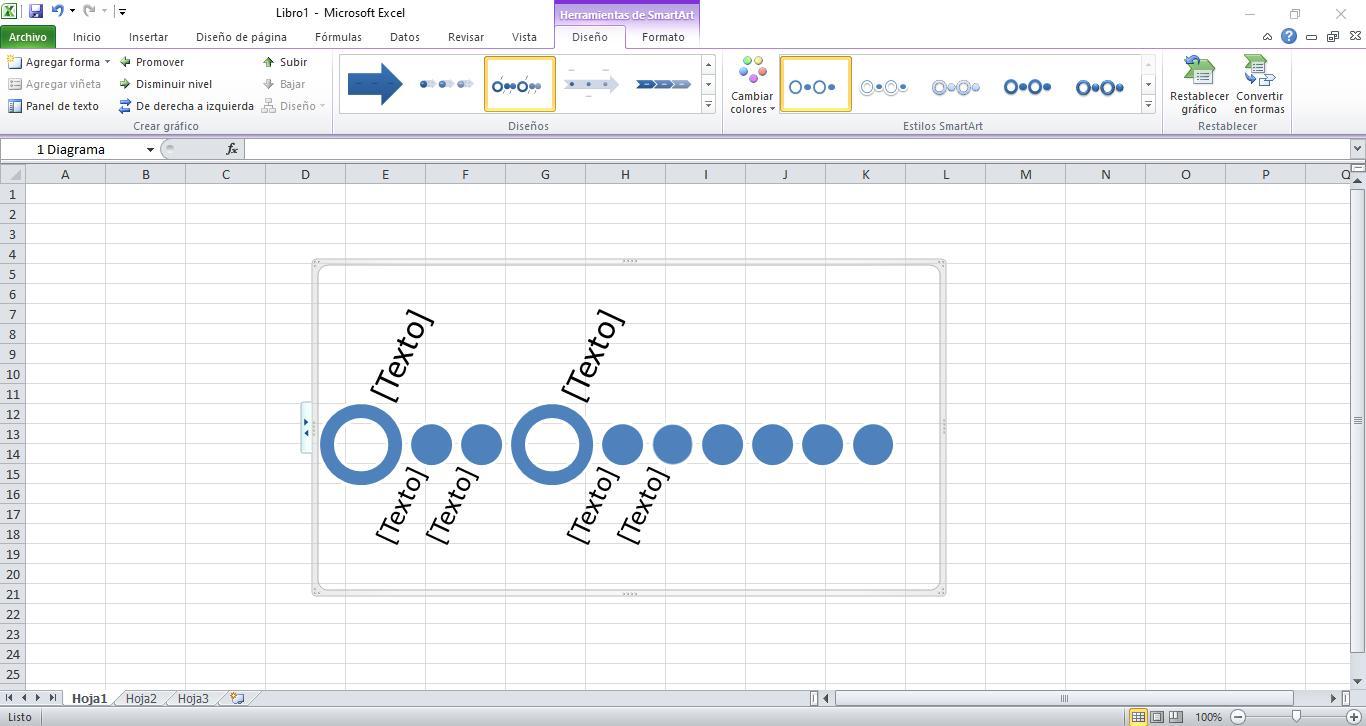Click the zoom in plus button
1366x726 pixels.
1354,717
